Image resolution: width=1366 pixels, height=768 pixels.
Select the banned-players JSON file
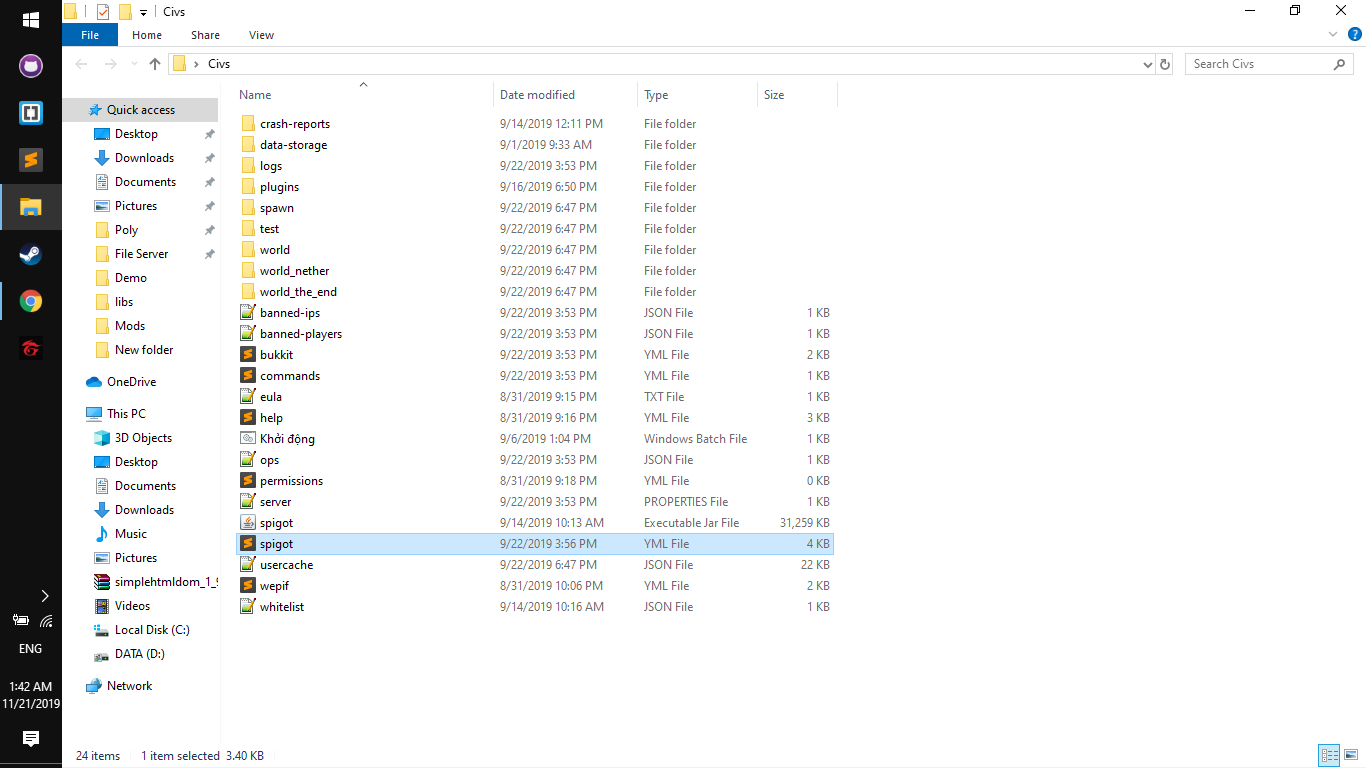coord(536,334)
